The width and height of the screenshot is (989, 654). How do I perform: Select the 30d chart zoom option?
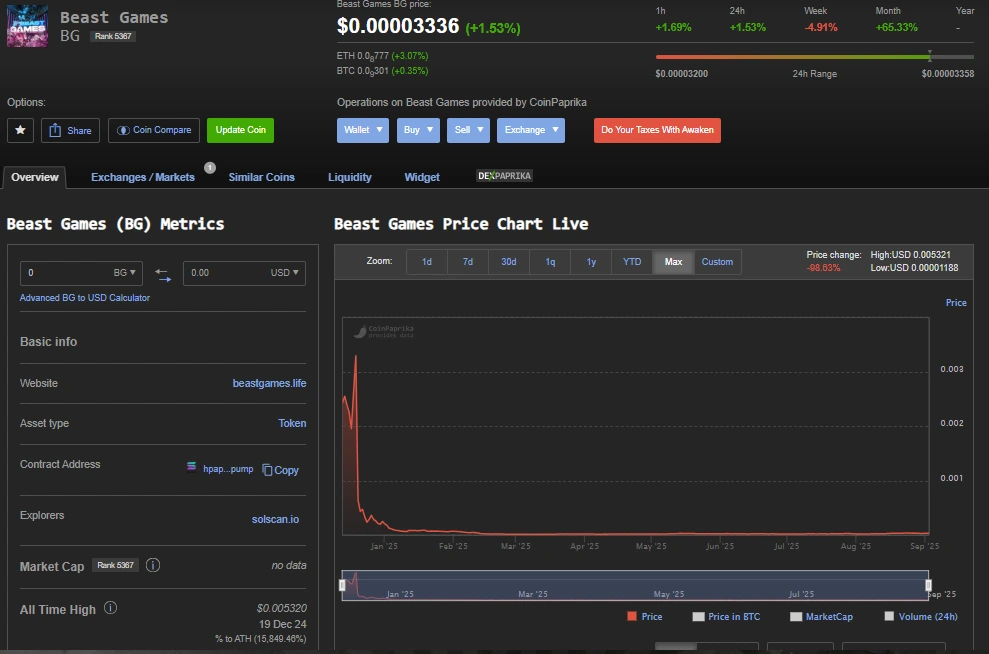509,262
